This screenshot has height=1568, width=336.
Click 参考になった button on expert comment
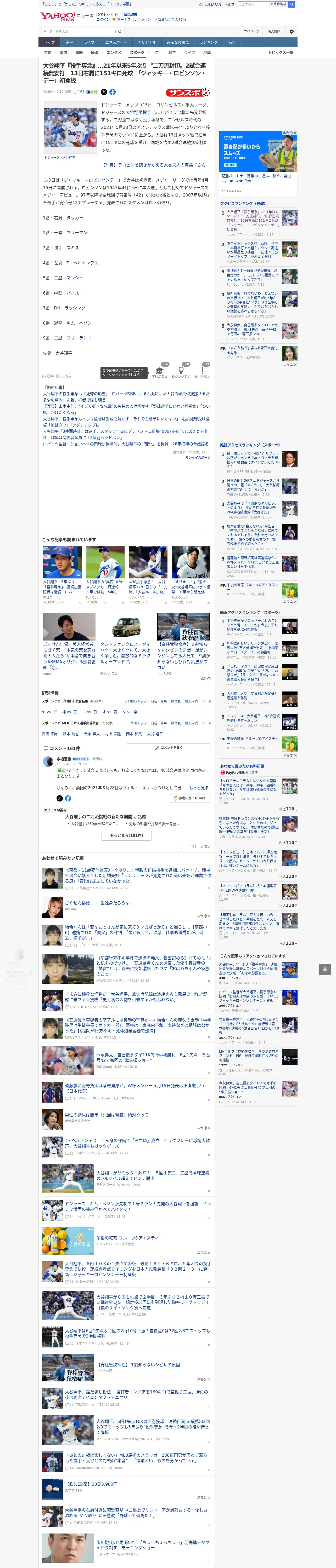(190, 798)
